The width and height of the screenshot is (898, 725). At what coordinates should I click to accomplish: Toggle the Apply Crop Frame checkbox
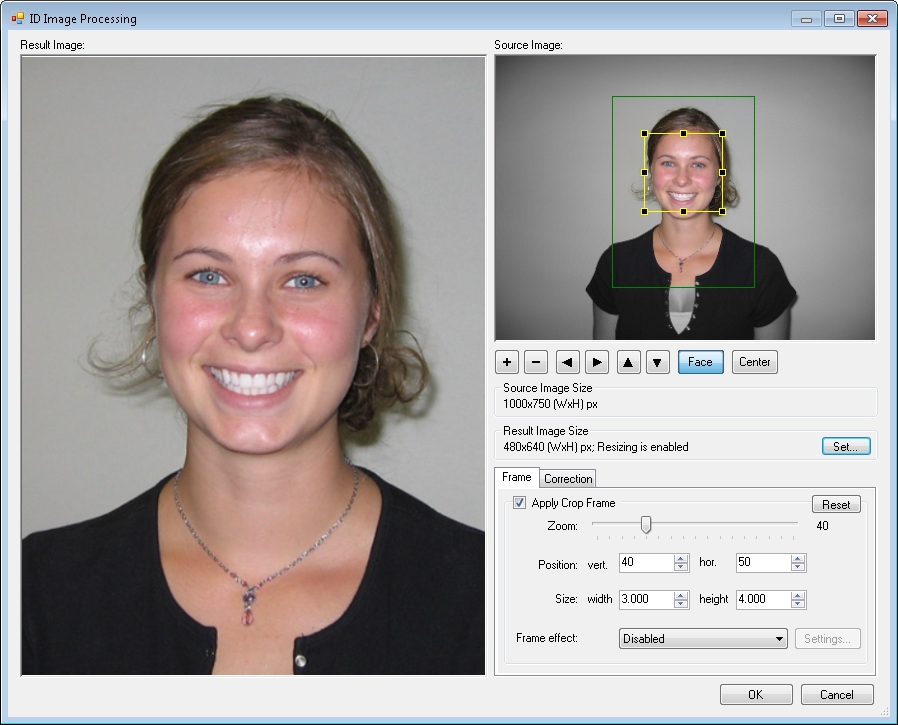[519, 503]
